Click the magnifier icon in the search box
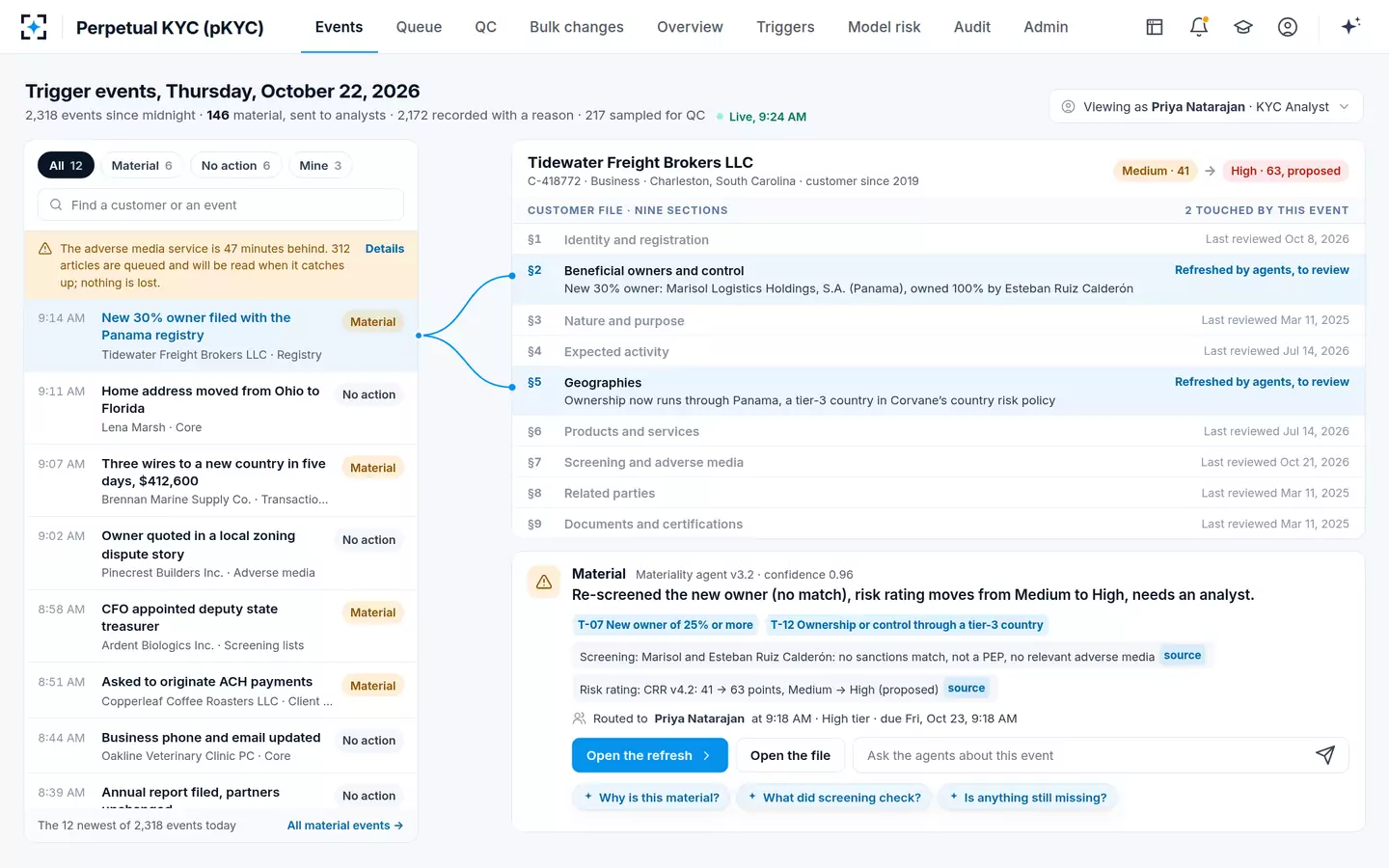 (x=56, y=204)
